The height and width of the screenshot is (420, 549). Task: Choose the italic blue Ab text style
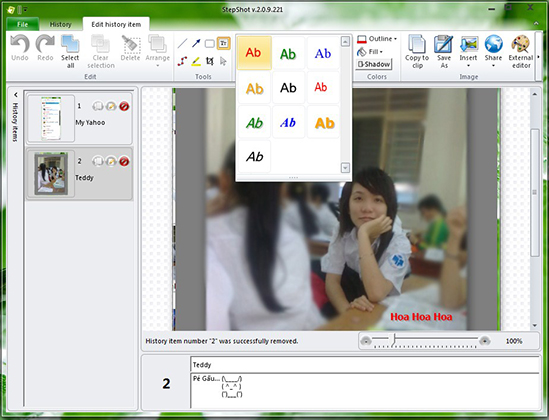(288, 122)
